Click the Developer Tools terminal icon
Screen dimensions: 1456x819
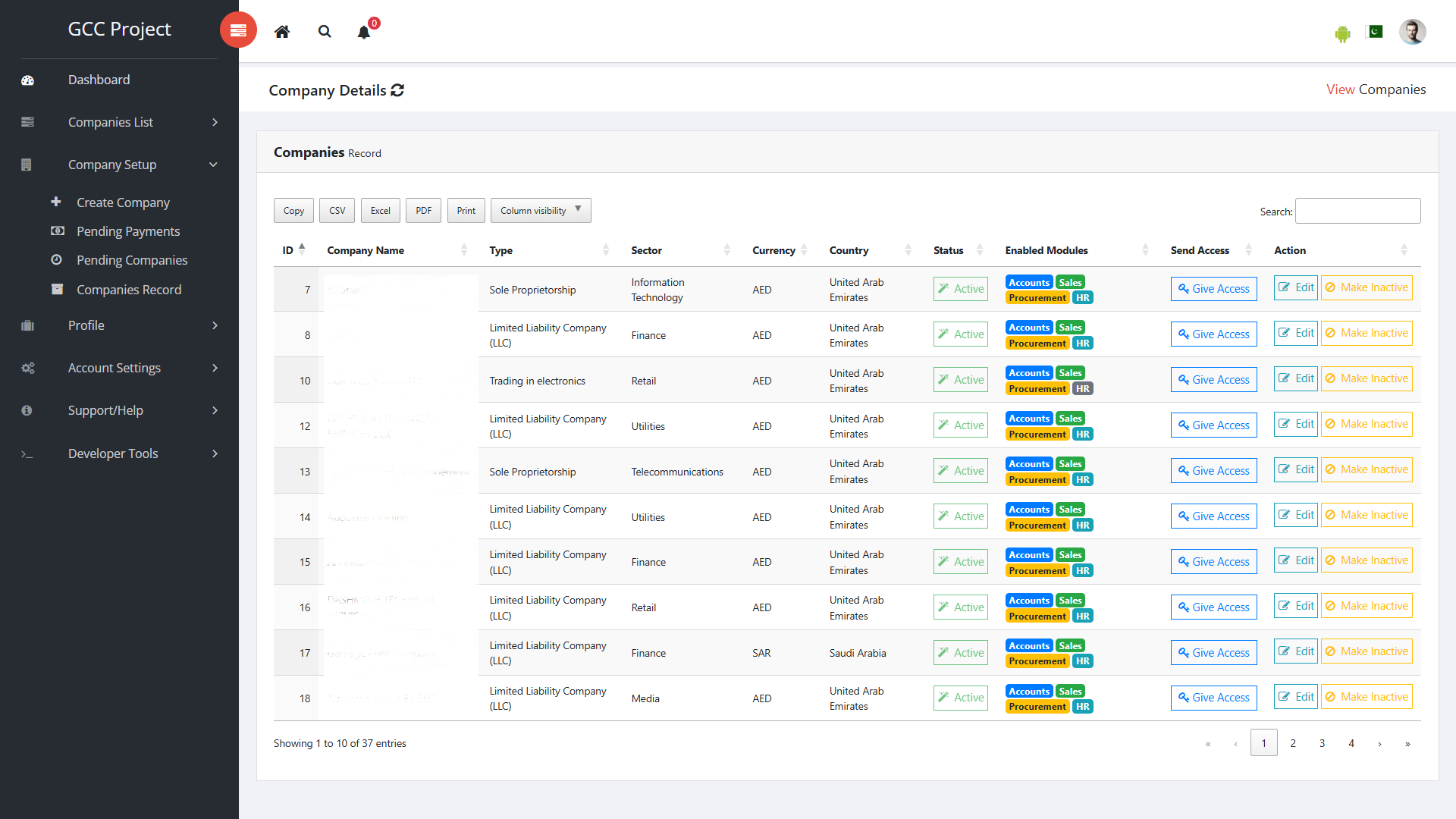coord(27,453)
